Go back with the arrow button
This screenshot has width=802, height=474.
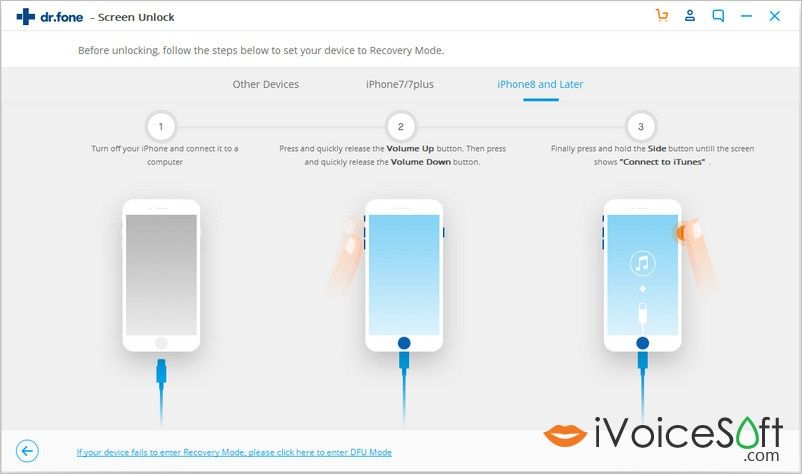[27, 451]
